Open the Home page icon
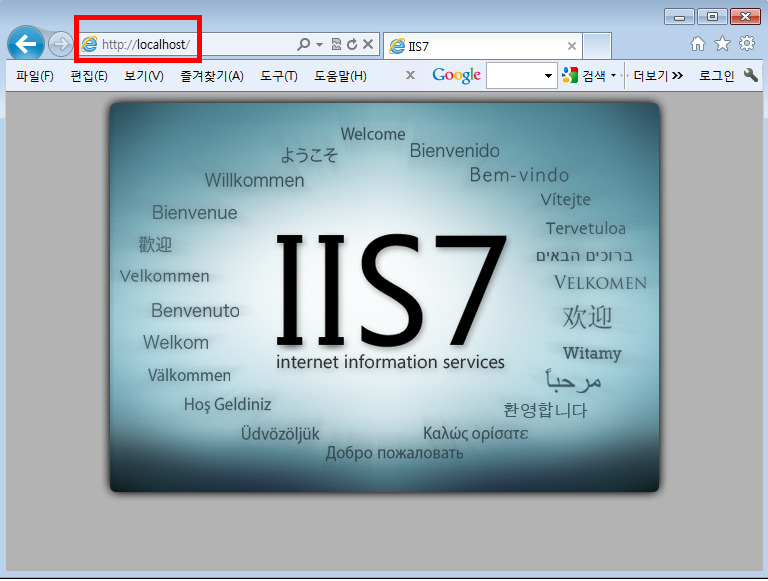The width and height of the screenshot is (768, 581). point(698,44)
